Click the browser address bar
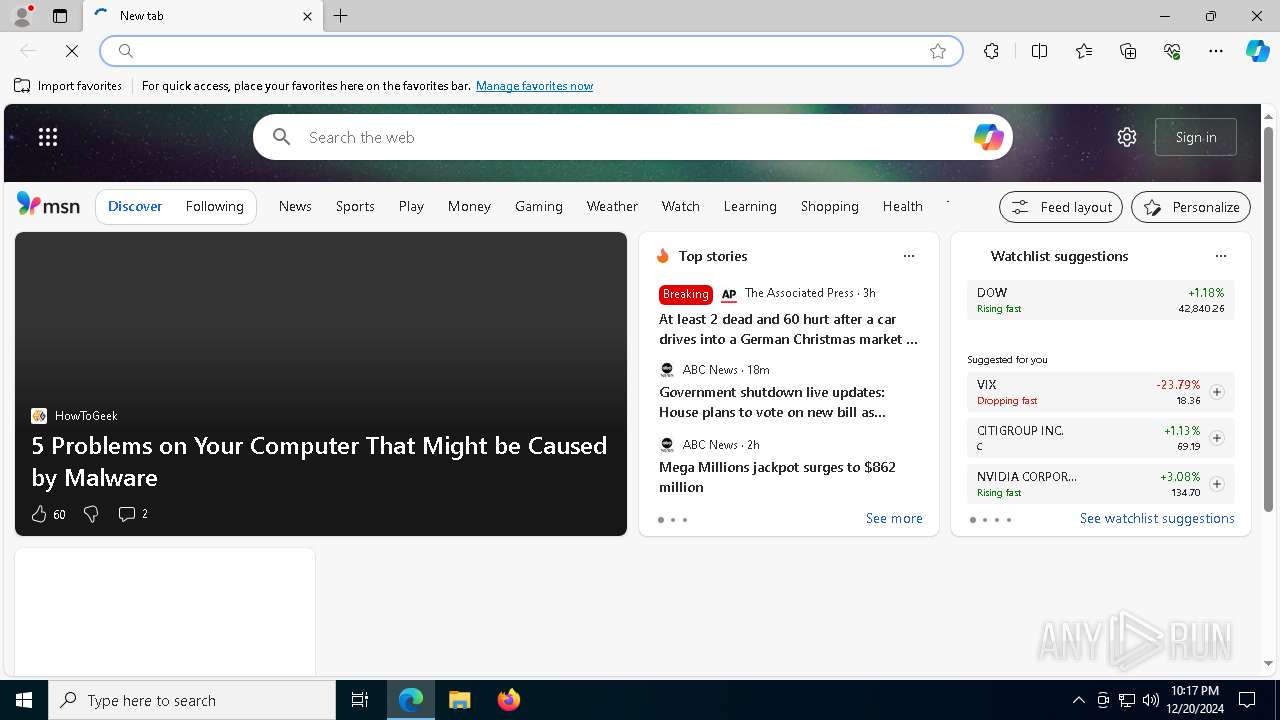Image resolution: width=1280 pixels, height=720 pixels. point(530,51)
